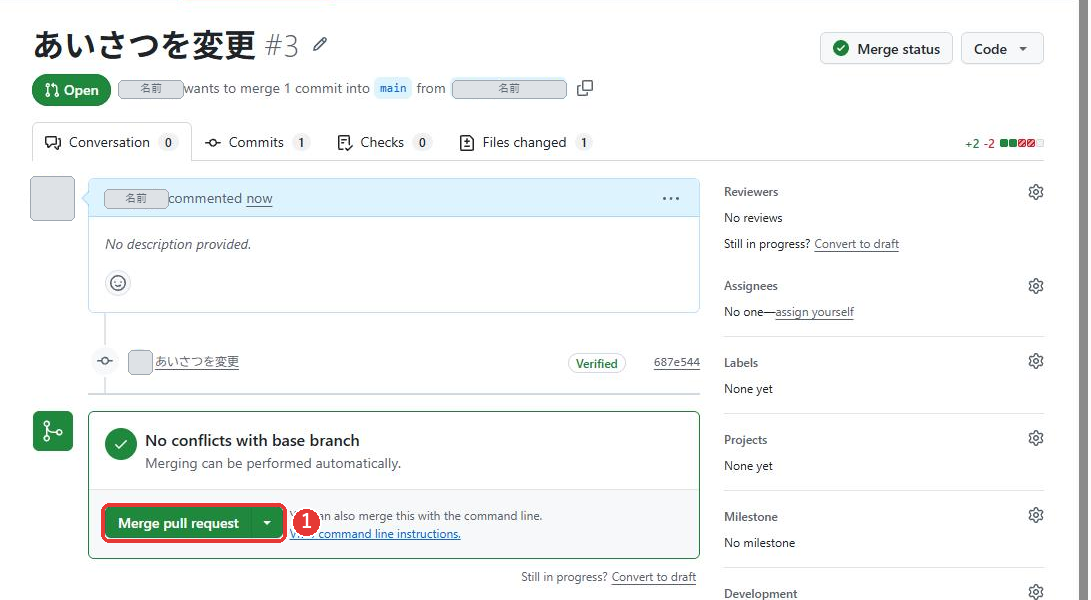Click the +2 -2 diffstat indicator
Viewport: 1091px width, 600px height.
[x=1004, y=143]
